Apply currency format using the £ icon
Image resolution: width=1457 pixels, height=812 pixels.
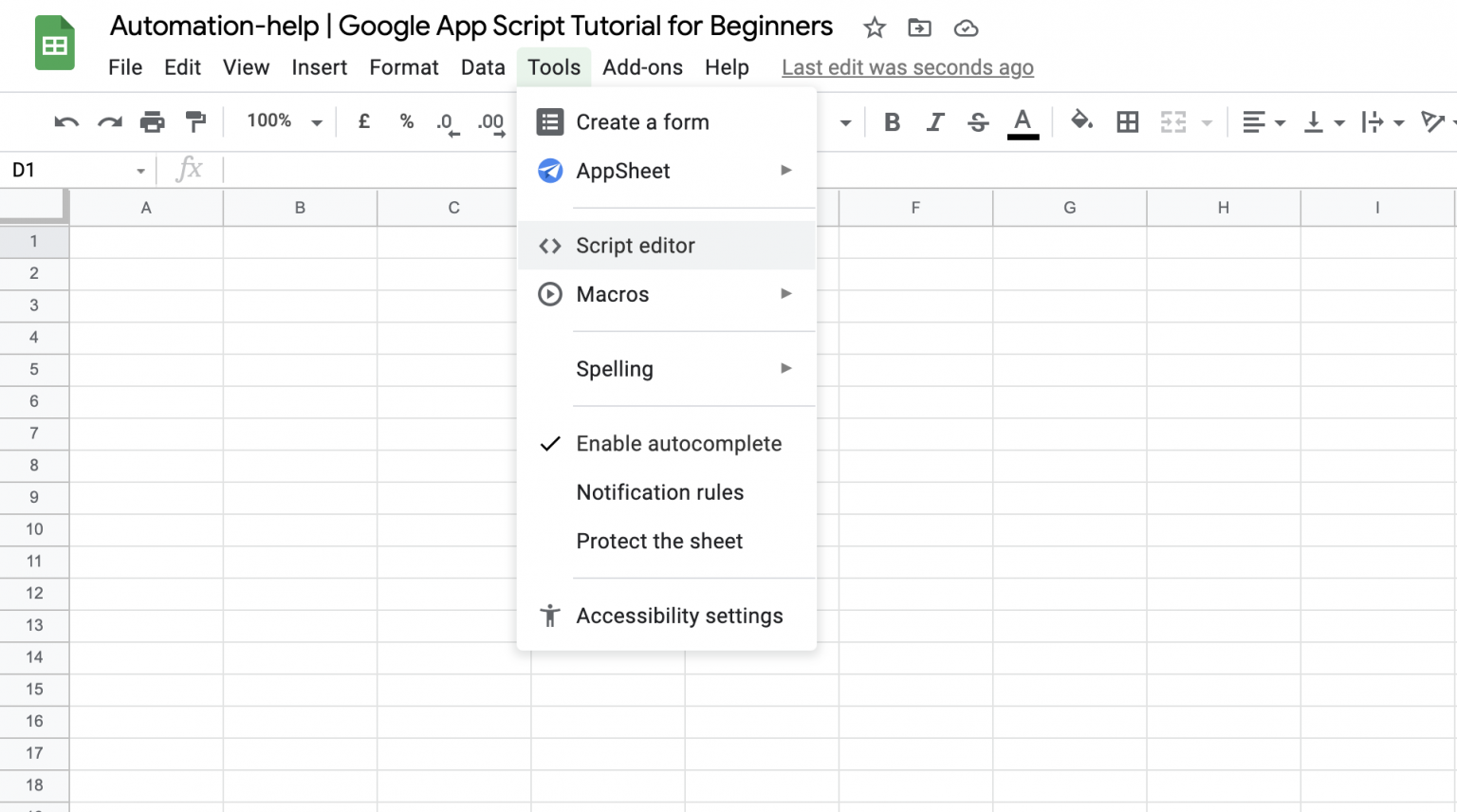point(363,121)
